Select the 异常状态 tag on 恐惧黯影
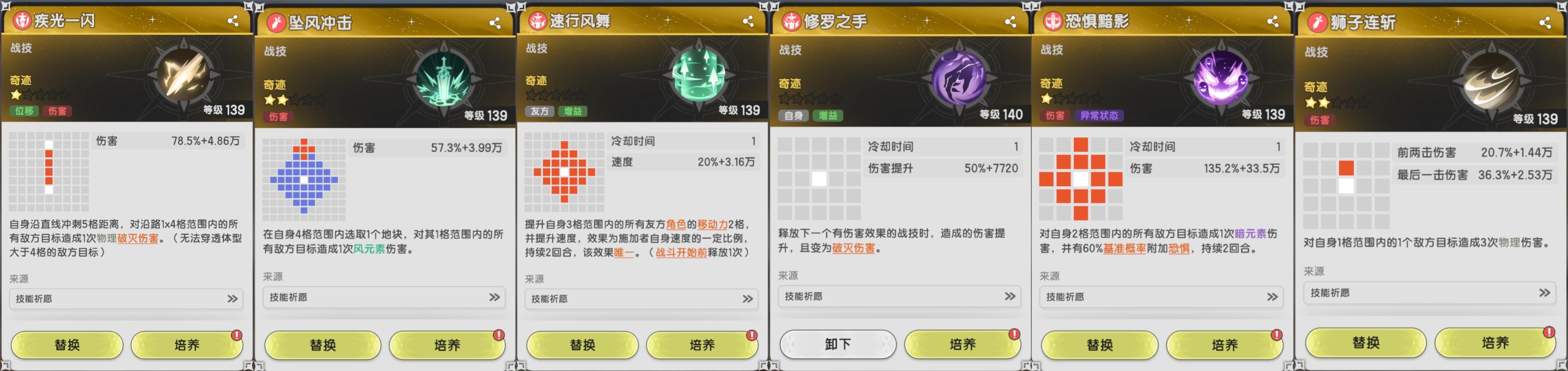This screenshot has width=1568, height=371. coord(1099,115)
